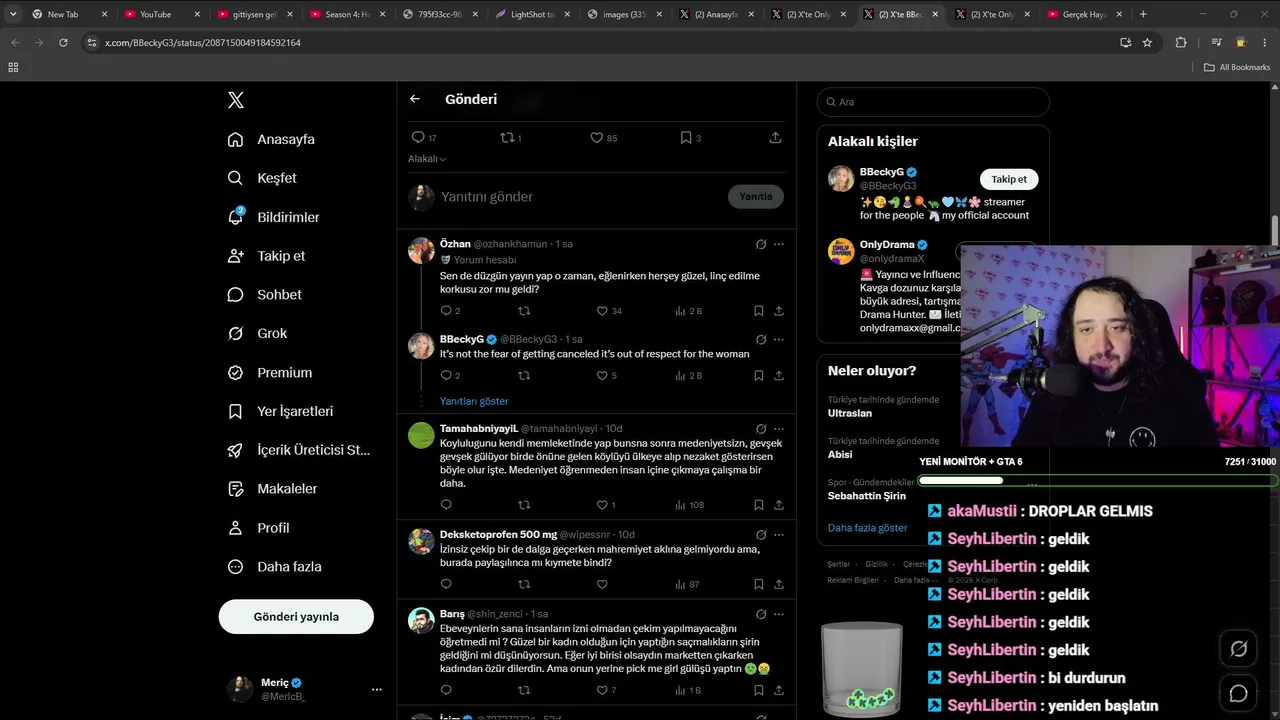The width and height of the screenshot is (1280, 720).
Task: Open Grok explanation on Barış's reply
Action: [x=761, y=614]
